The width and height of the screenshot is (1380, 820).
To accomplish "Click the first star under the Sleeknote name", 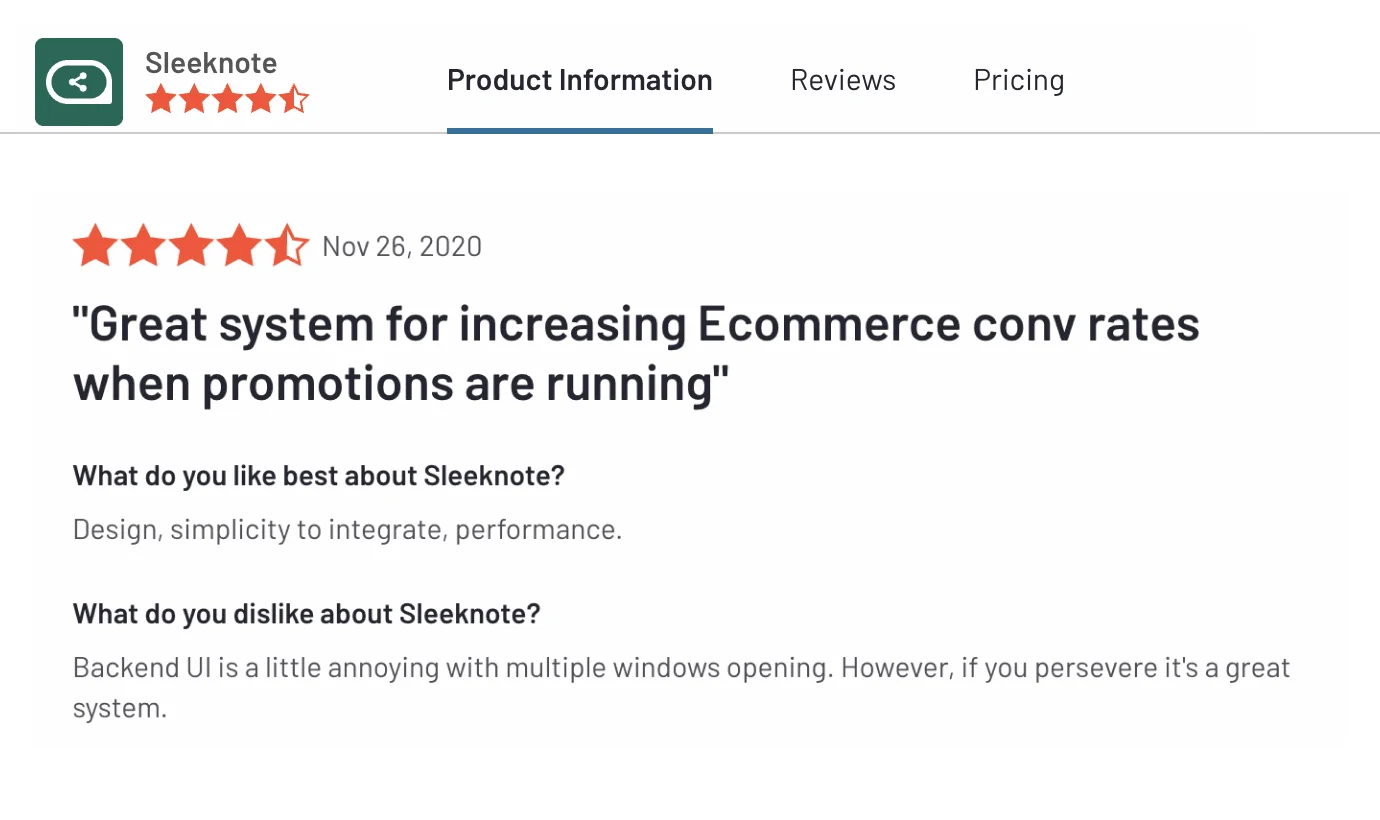I will pos(160,100).
